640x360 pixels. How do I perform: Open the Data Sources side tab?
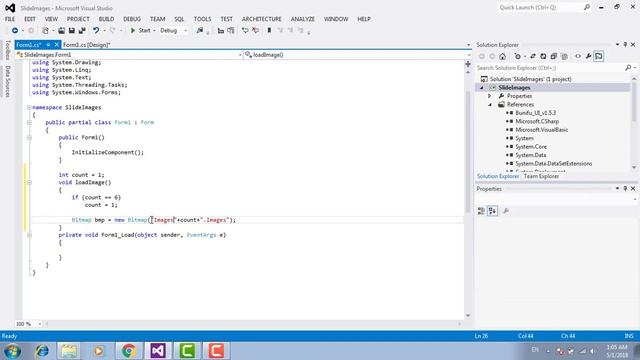click(x=7, y=81)
